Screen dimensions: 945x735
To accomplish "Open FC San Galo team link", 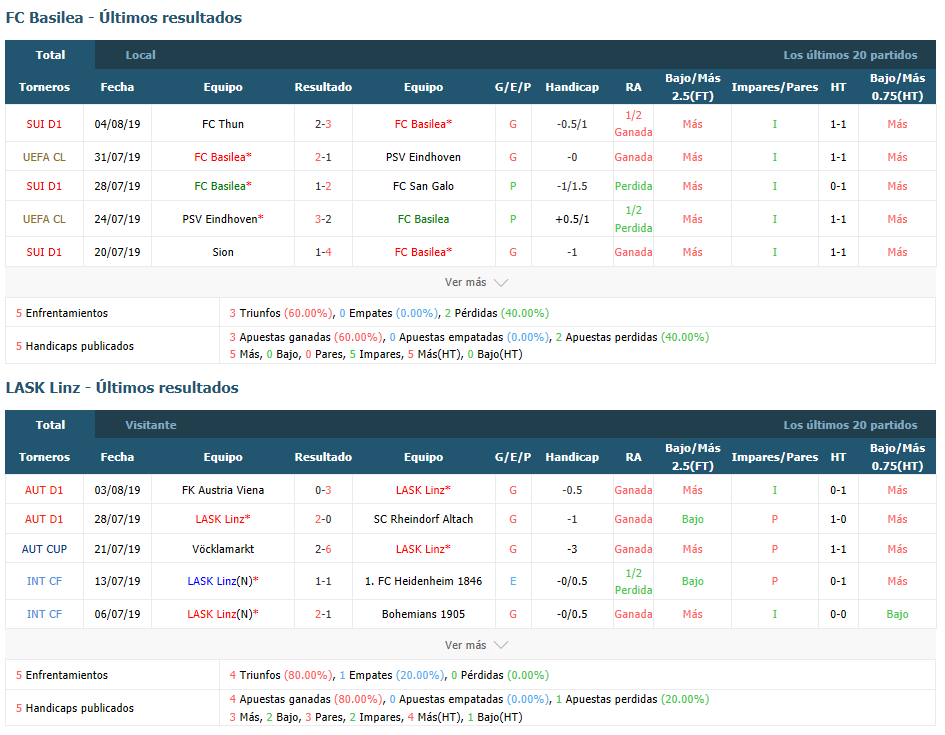I will 423,186.
